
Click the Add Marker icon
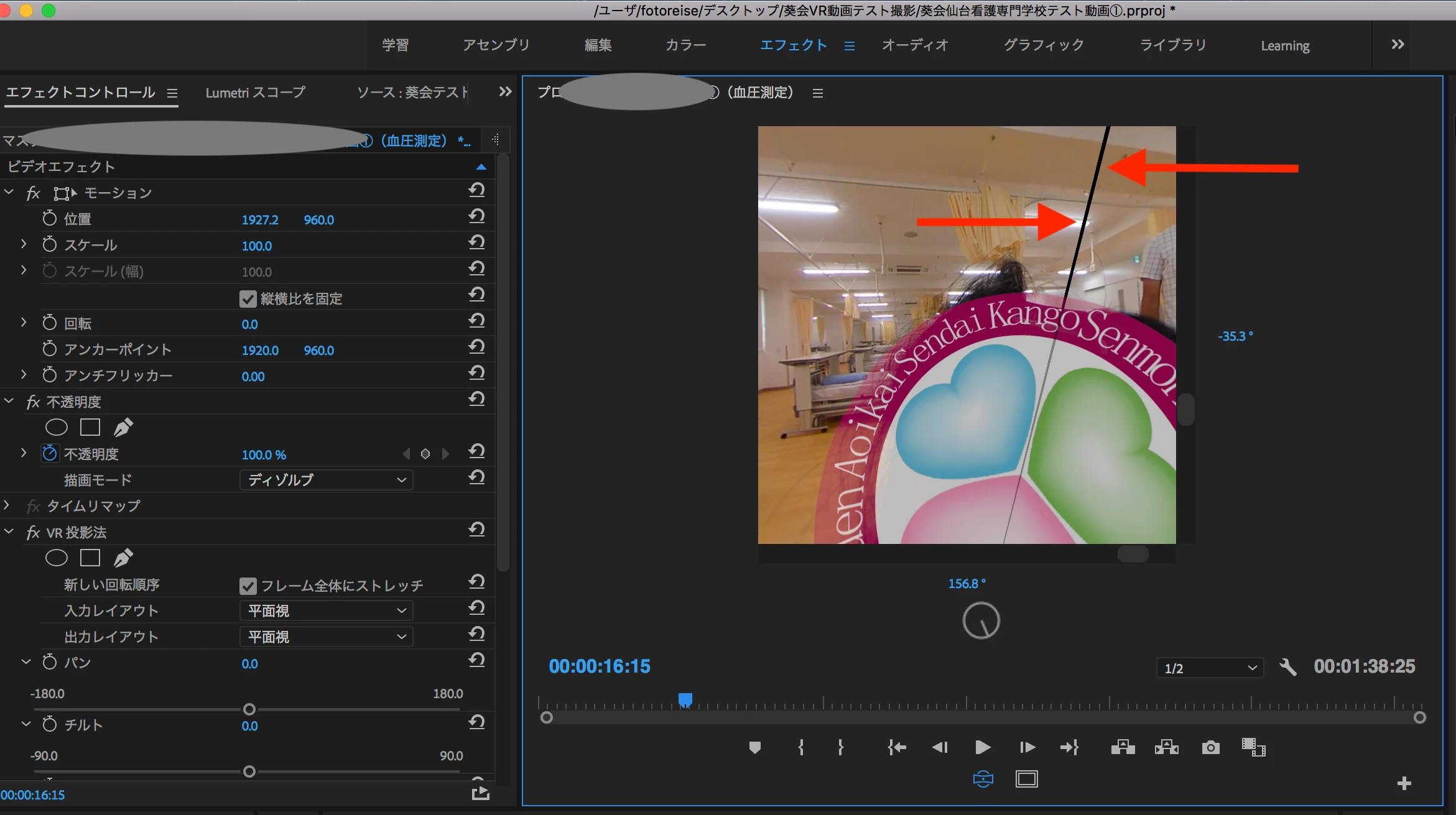(754, 747)
